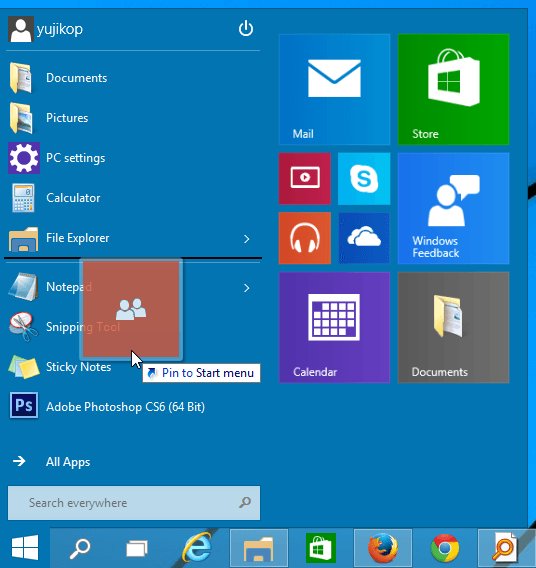Open the Windows Feedback tile
This screenshot has height=568, width=536.
pyautogui.click(x=453, y=208)
